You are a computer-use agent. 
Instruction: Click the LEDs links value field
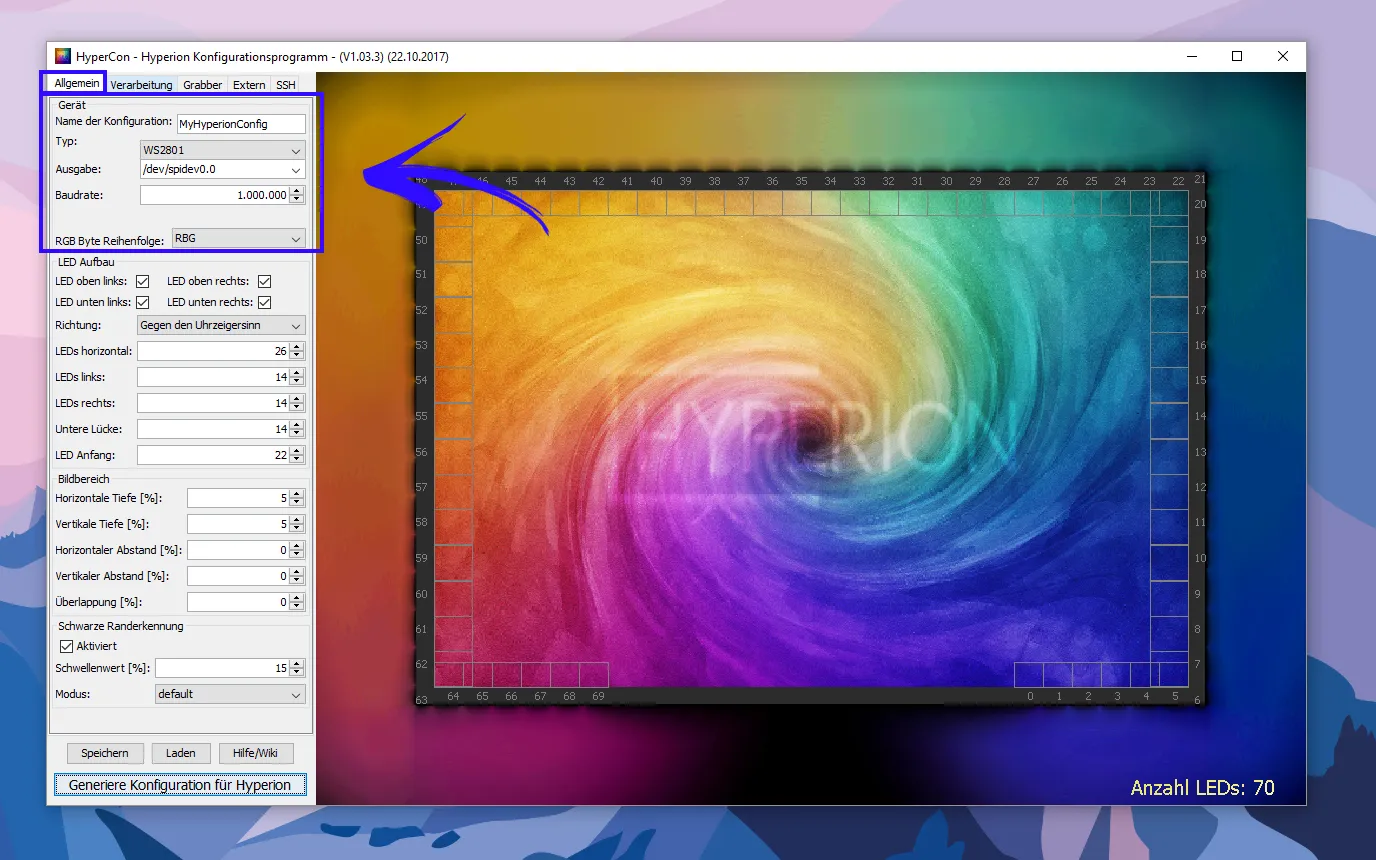click(x=213, y=377)
